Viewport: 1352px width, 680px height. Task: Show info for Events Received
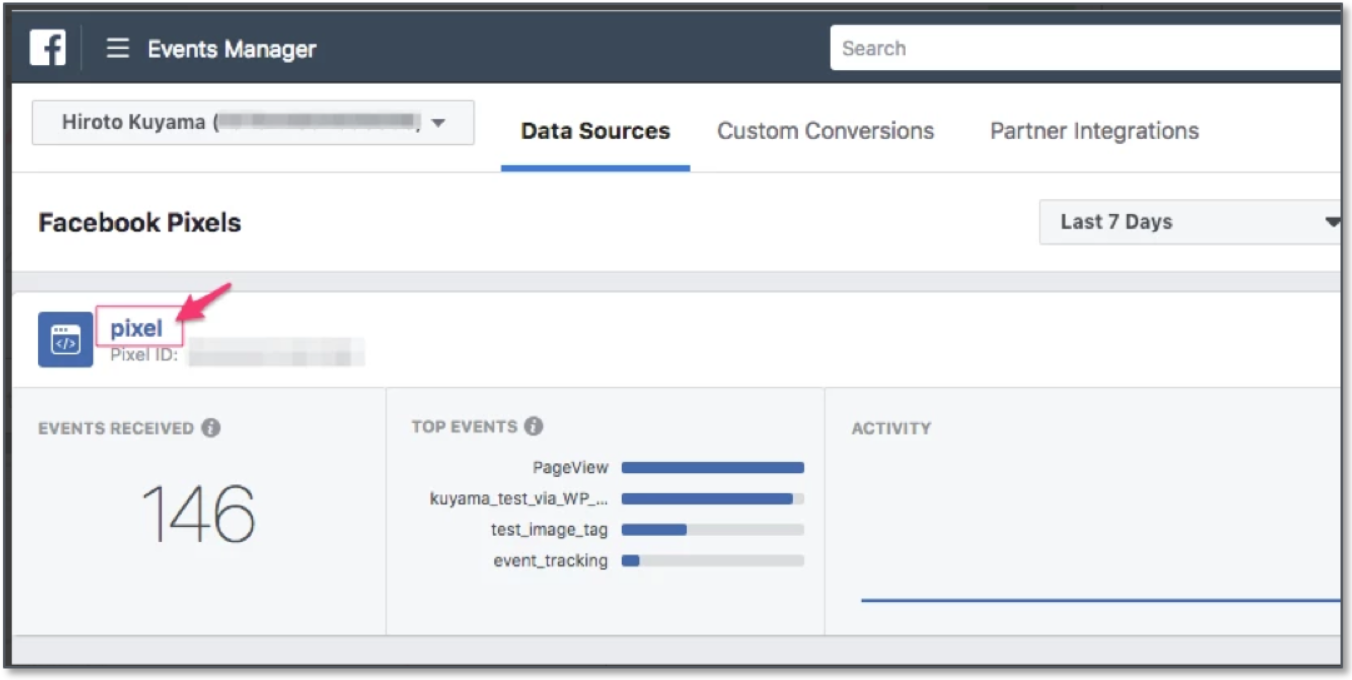[x=210, y=428]
